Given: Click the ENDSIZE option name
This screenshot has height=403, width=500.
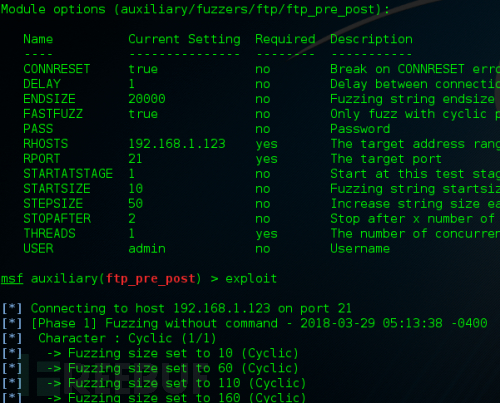Looking at the screenshot, I should 49,99.
